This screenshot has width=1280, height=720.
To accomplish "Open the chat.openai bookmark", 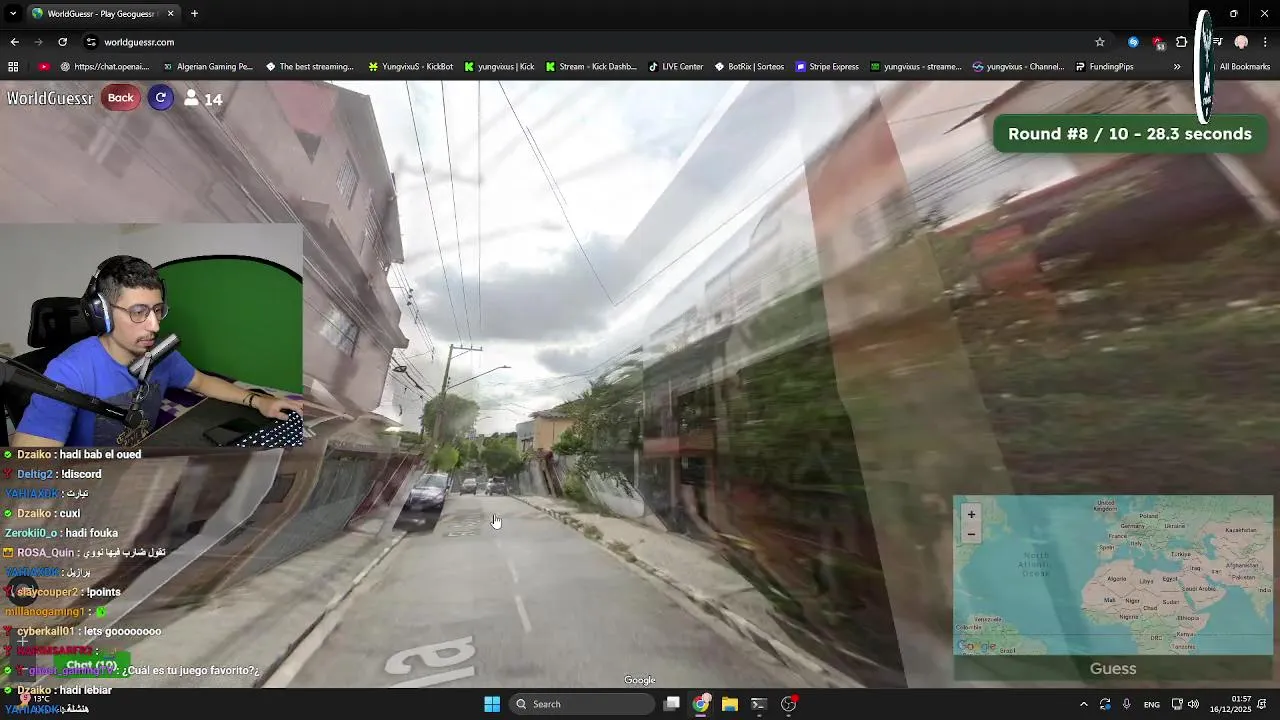I will [x=104, y=67].
